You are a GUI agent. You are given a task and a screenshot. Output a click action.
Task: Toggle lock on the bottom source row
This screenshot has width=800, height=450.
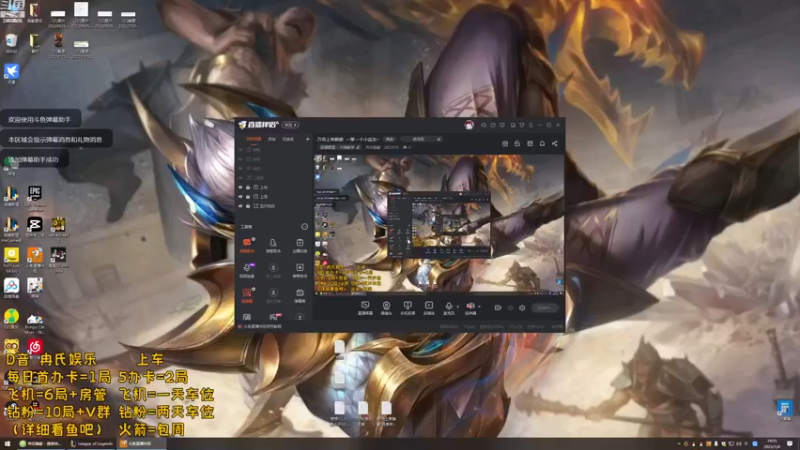click(248, 206)
